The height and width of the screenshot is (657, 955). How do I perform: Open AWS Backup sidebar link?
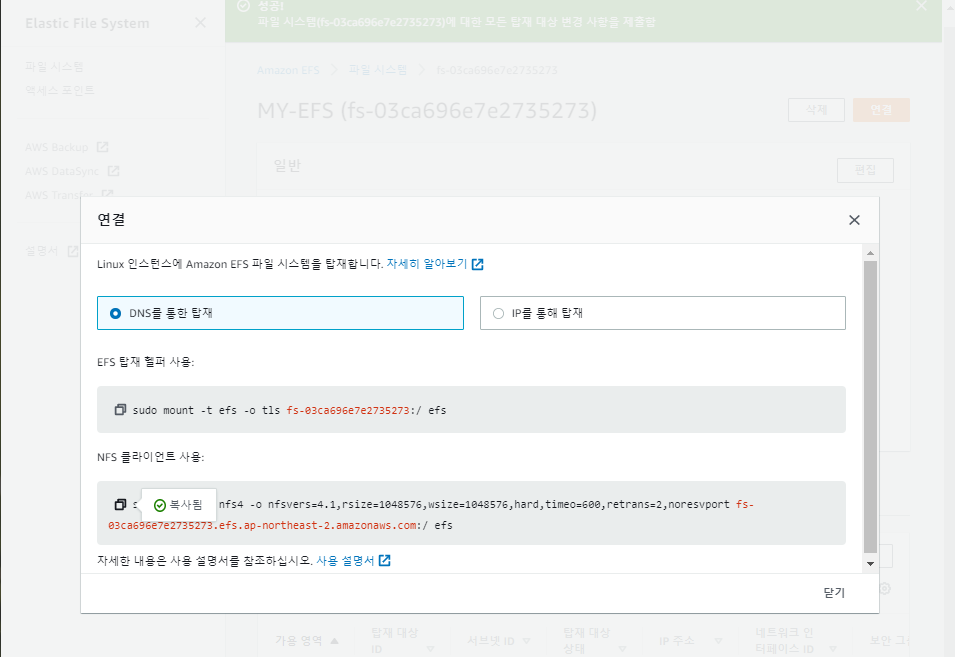point(57,147)
